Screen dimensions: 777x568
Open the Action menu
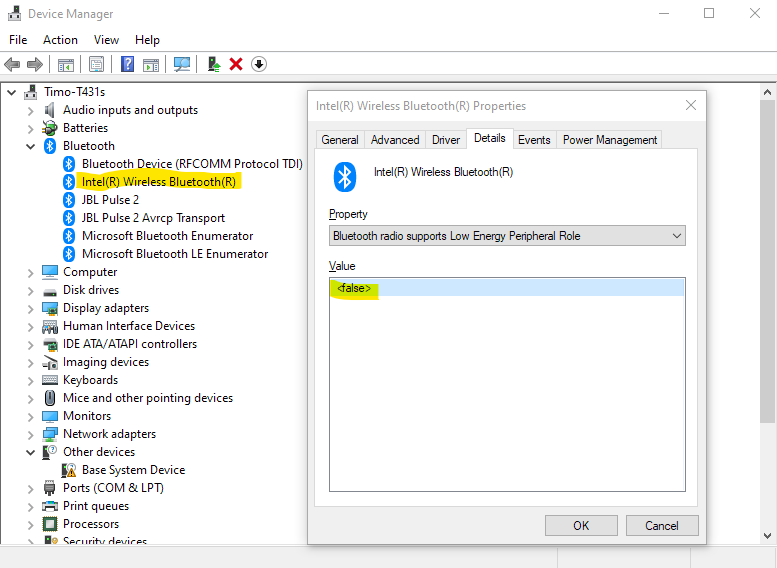click(x=60, y=40)
